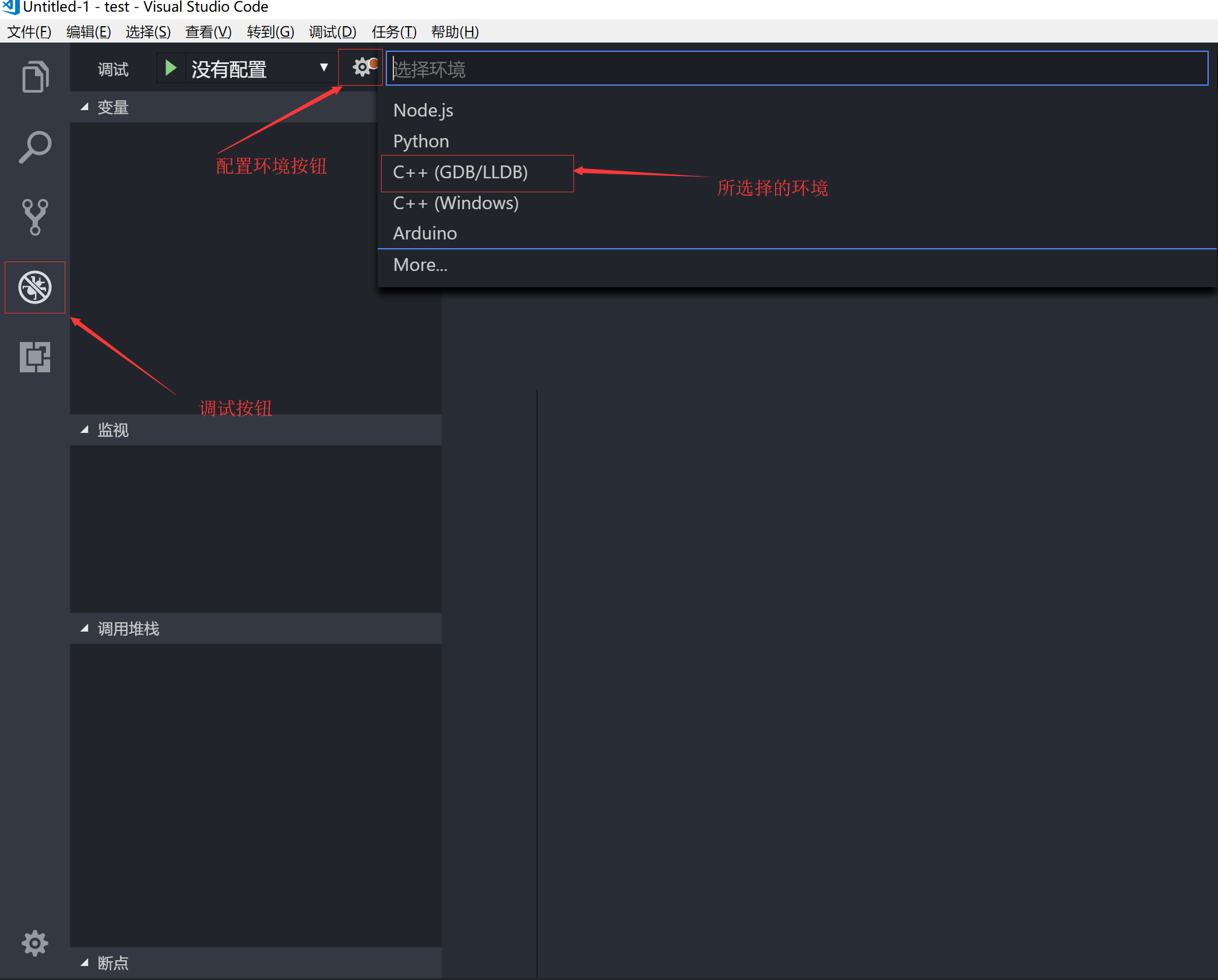The height and width of the screenshot is (980, 1218).
Task: Select C++ (GDB/LLDB) environment
Action: [x=797, y=172]
